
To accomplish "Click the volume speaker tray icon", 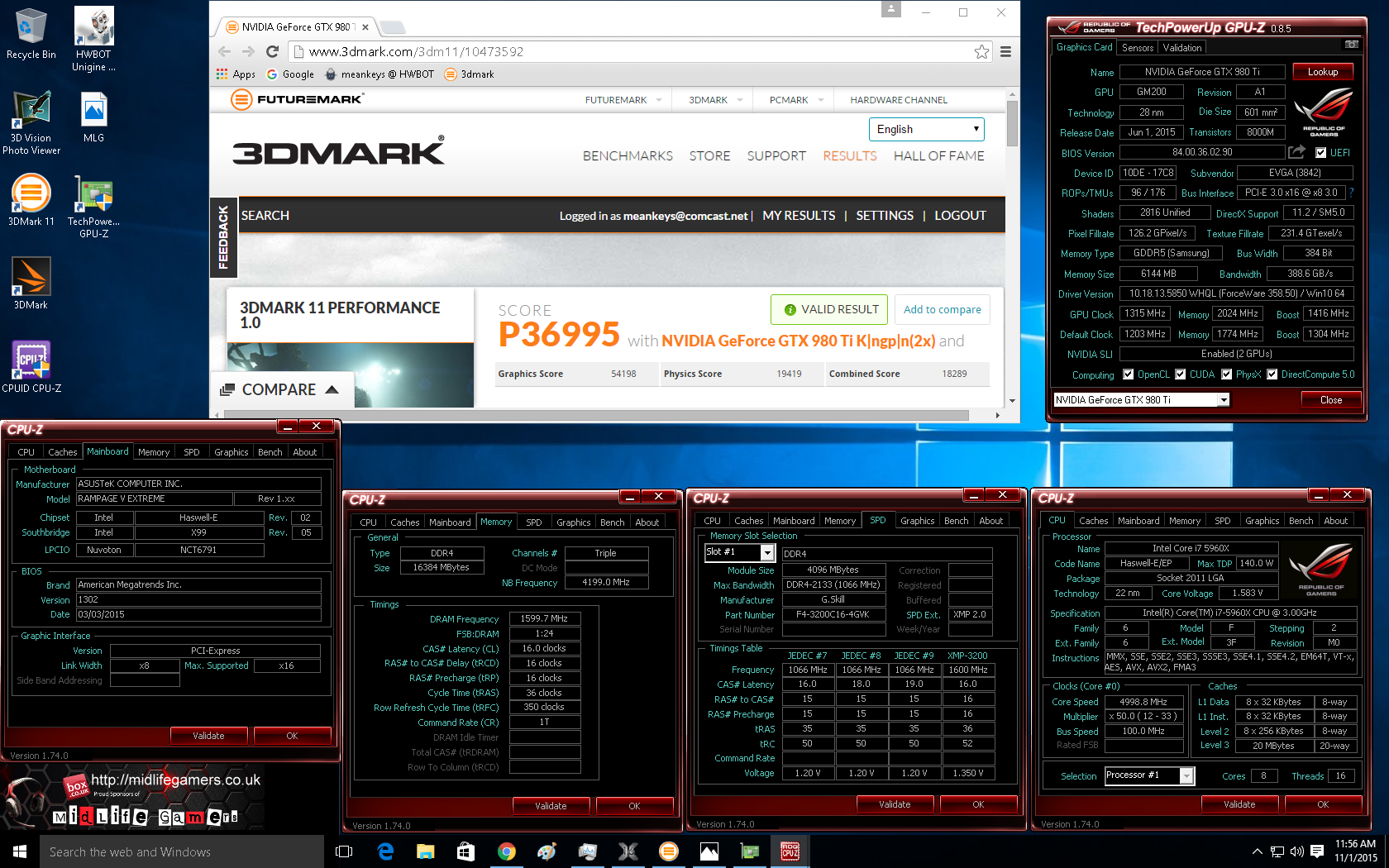I will coord(1296,851).
